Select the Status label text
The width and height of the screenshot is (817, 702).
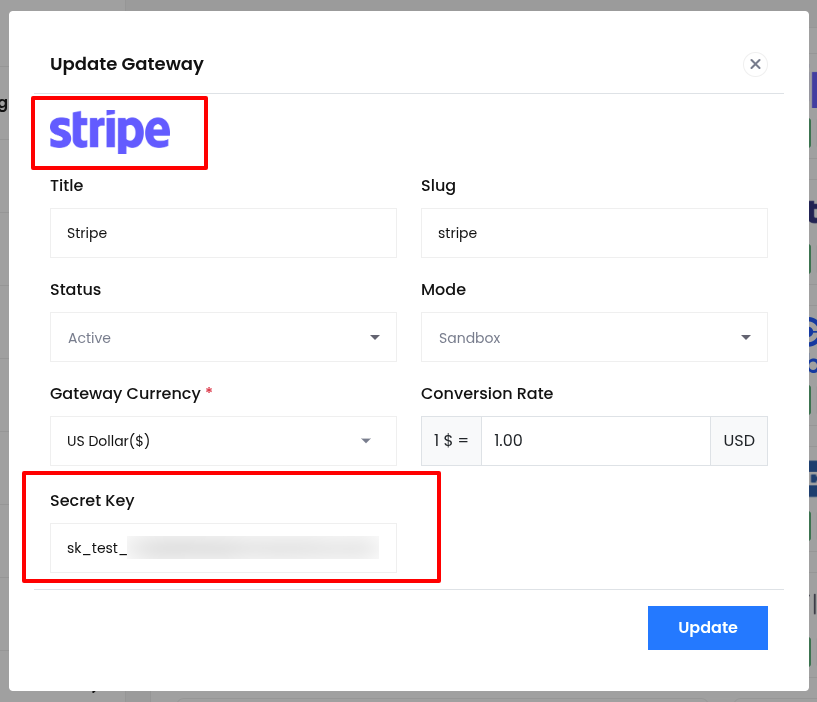pos(76,289)
